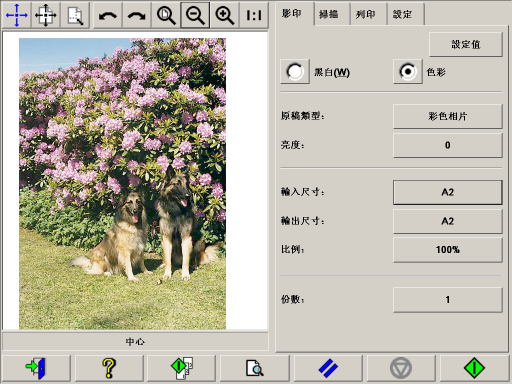Image resolution: width=512 pixels, height=384 pixels.
Task: Click the redo curved arrow icon
Action: click(x=137, y=15)
